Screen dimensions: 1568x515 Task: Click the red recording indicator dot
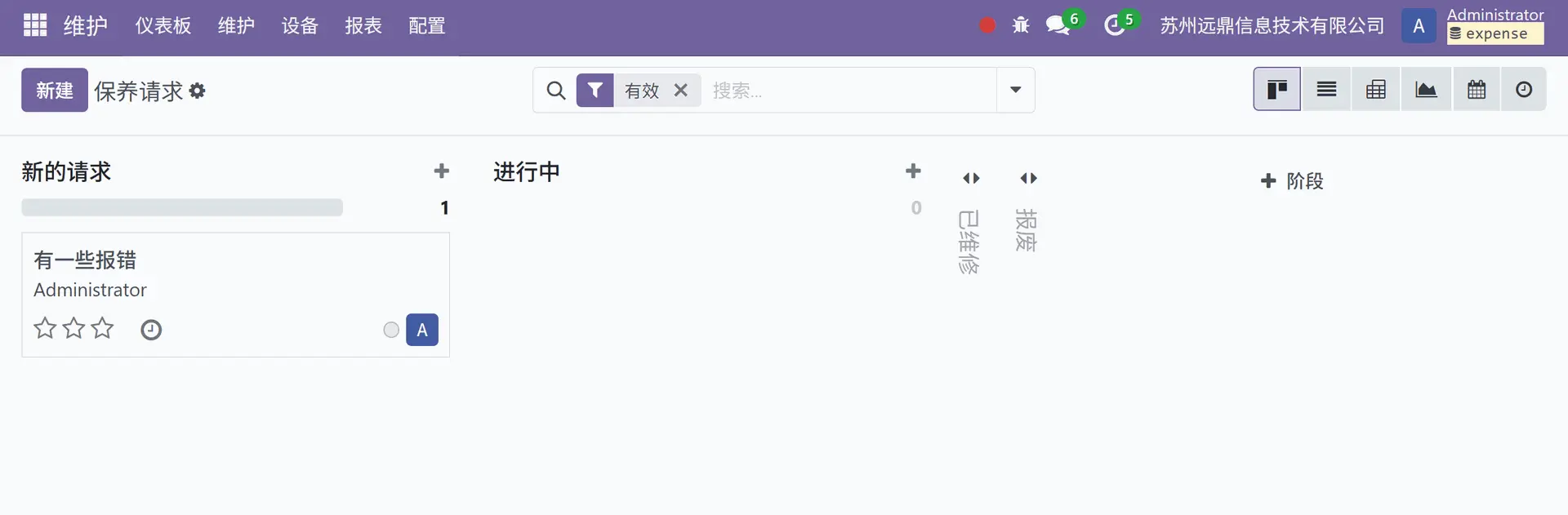[x=987, y=25]
